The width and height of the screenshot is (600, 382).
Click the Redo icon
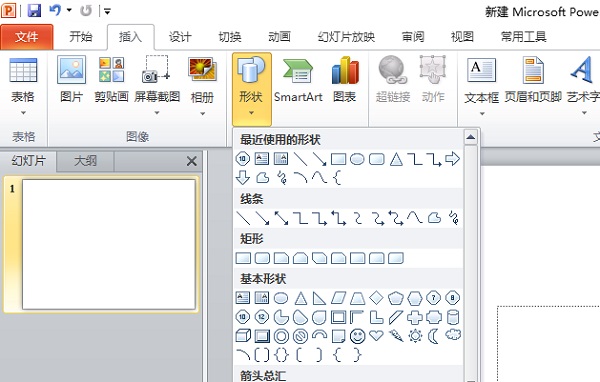86,10
